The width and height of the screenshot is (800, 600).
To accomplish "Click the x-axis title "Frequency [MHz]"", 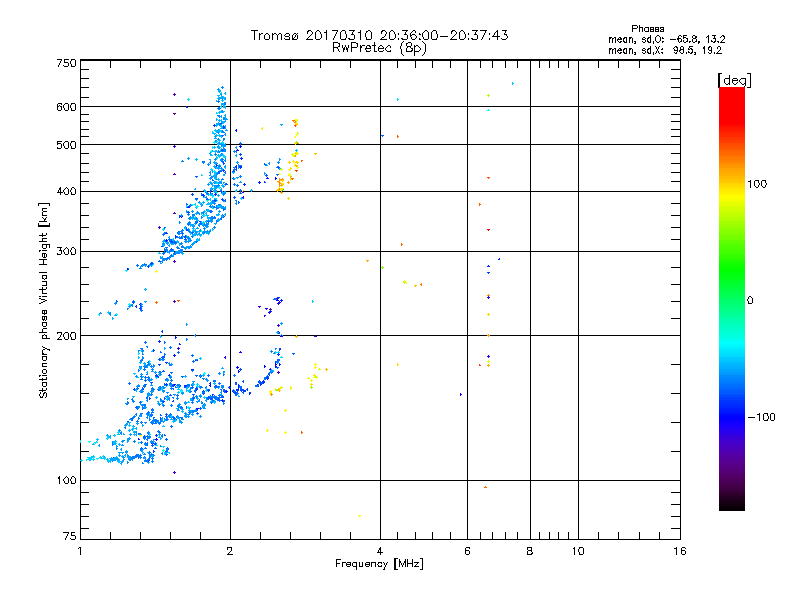I will click(379, 564).
